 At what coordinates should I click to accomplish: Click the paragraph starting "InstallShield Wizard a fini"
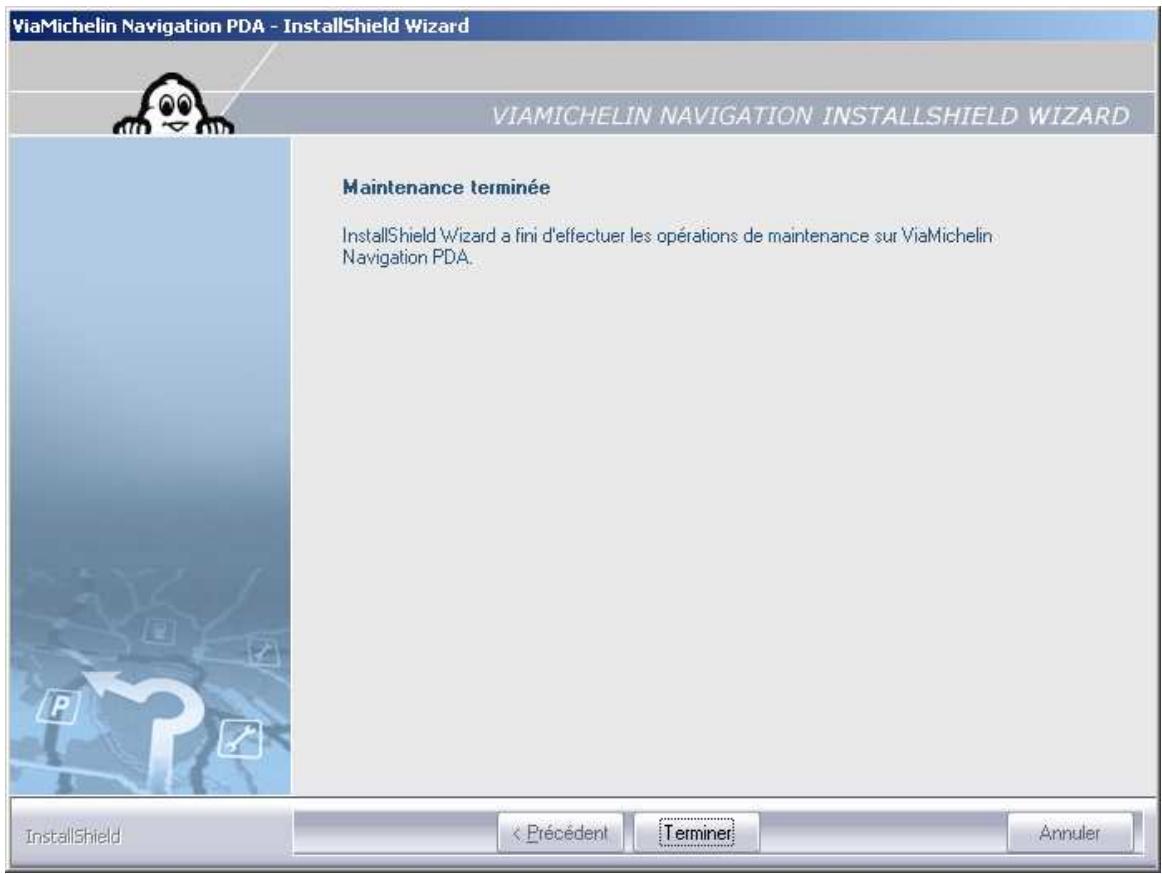point(667,246)
